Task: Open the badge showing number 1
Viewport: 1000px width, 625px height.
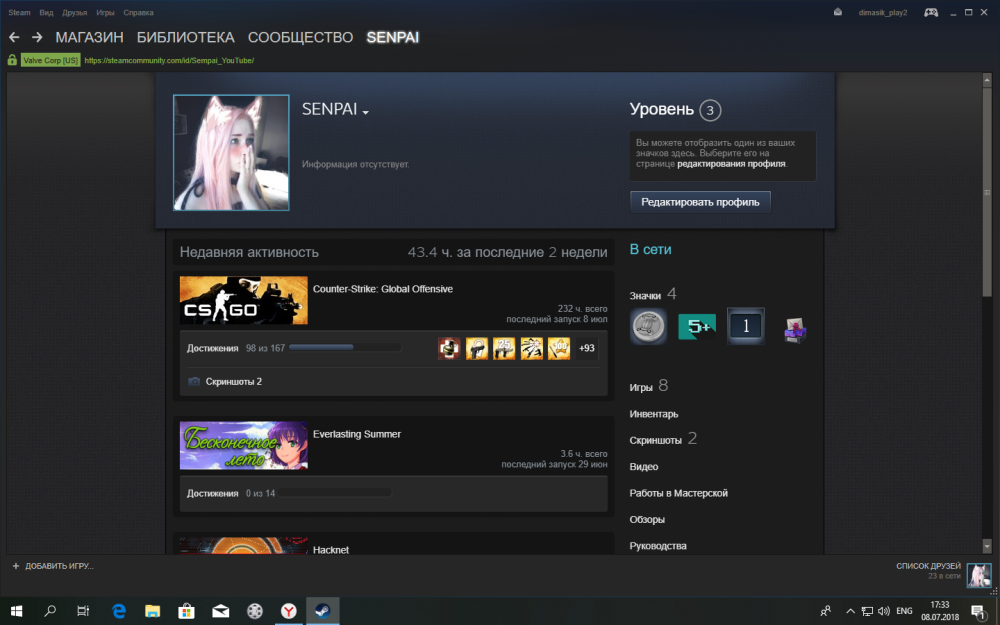Action: [x=746, y=327]
